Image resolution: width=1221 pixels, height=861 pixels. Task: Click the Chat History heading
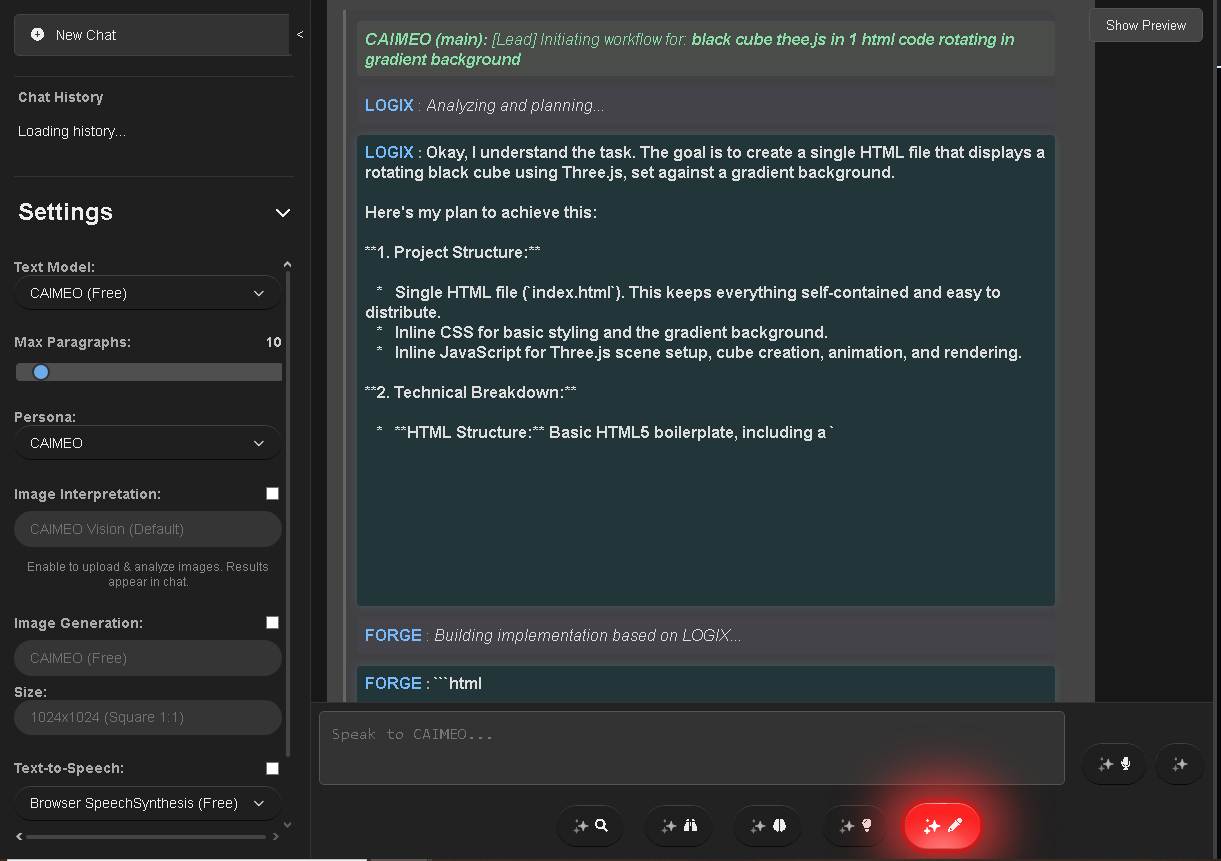(x=60, y=97)
